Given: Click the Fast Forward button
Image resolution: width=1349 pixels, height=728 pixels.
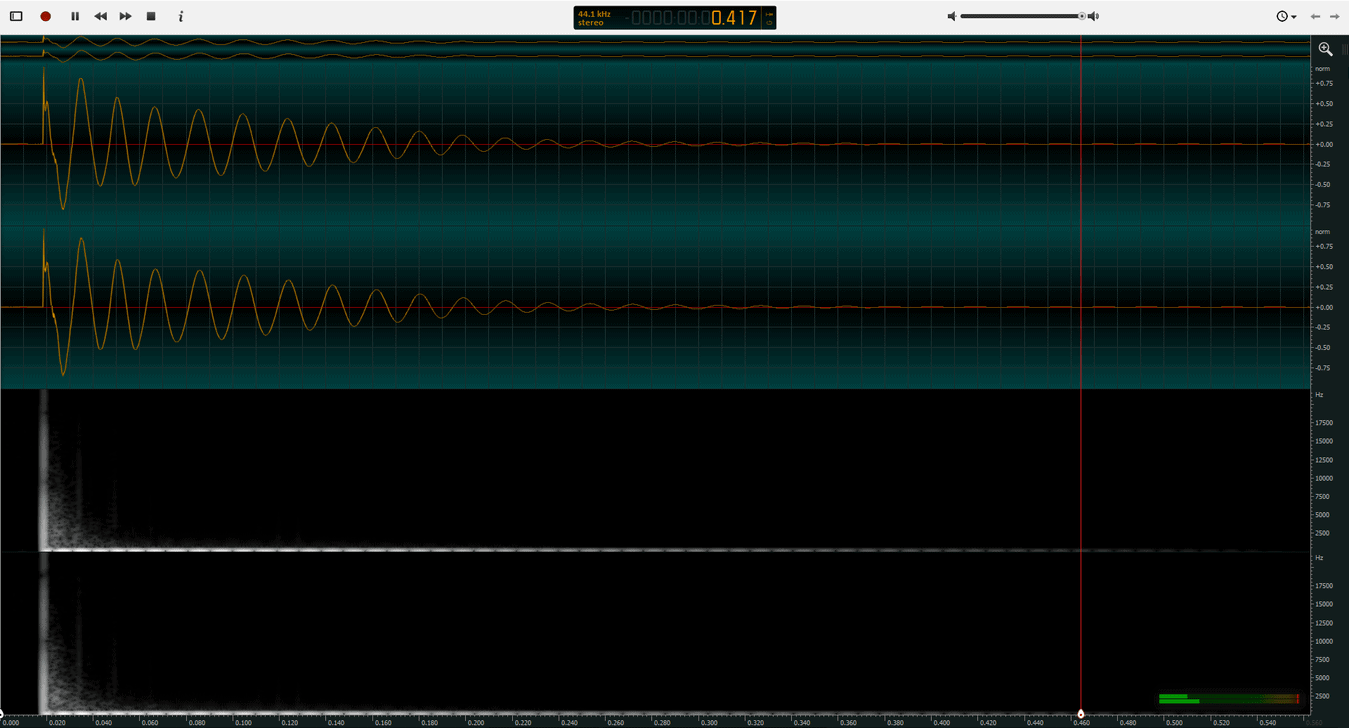Looking at the screenshot, I should [x=125, y=16].
